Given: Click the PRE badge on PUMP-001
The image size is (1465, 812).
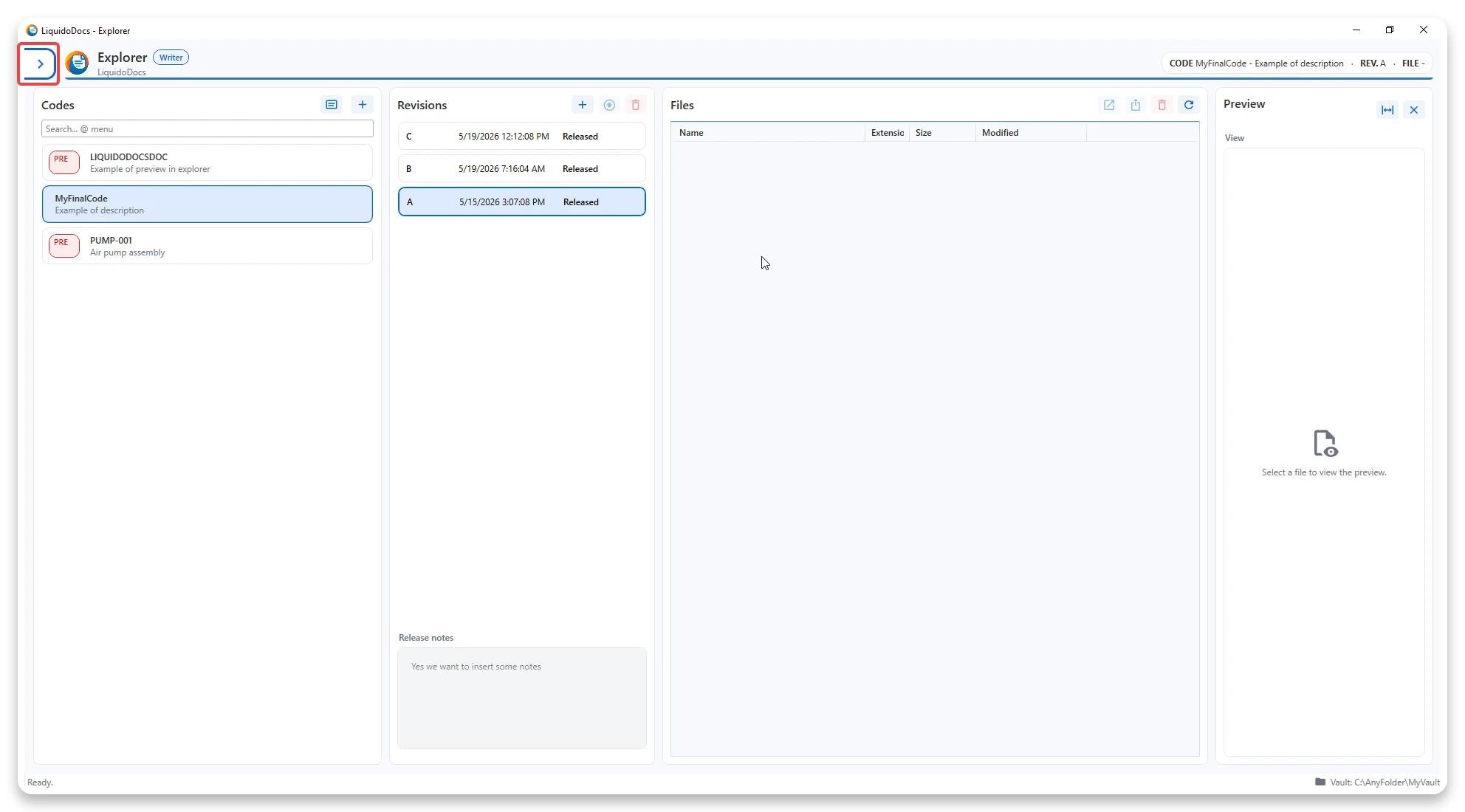Looking at the screenshot, I should click(x=64, y=244).
